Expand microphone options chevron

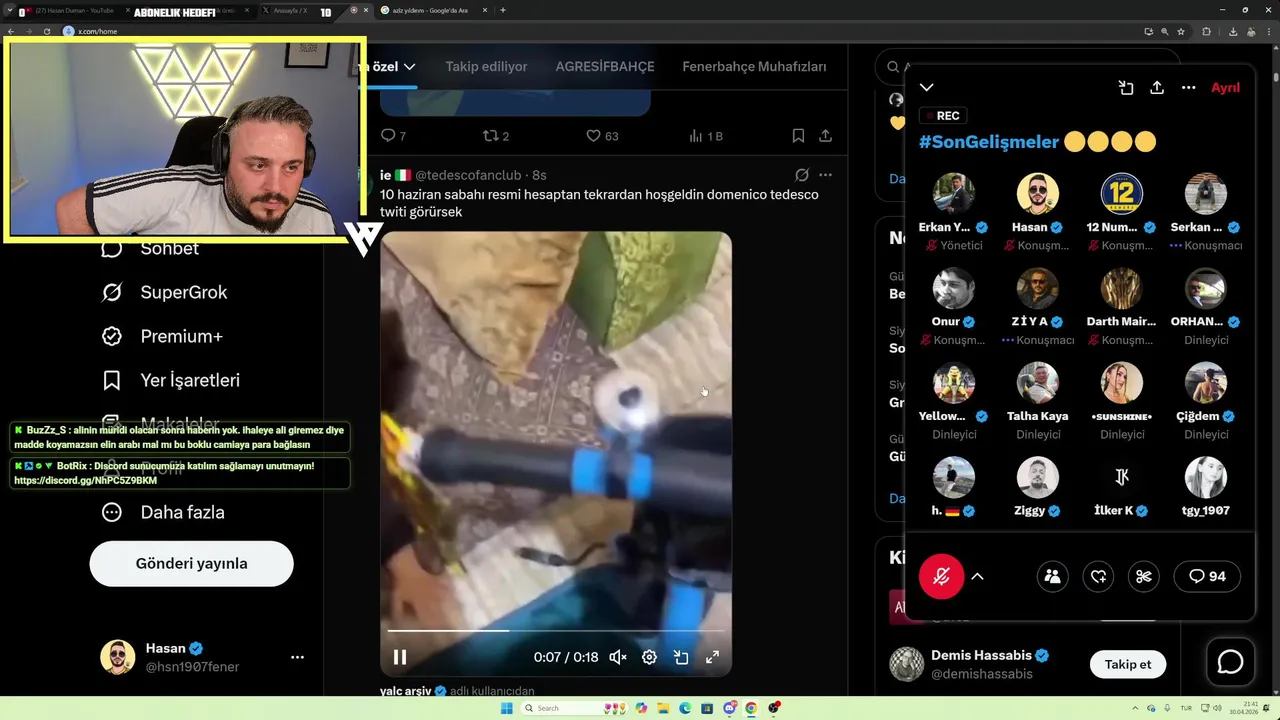pyautogui.click(x=977, y=576)
